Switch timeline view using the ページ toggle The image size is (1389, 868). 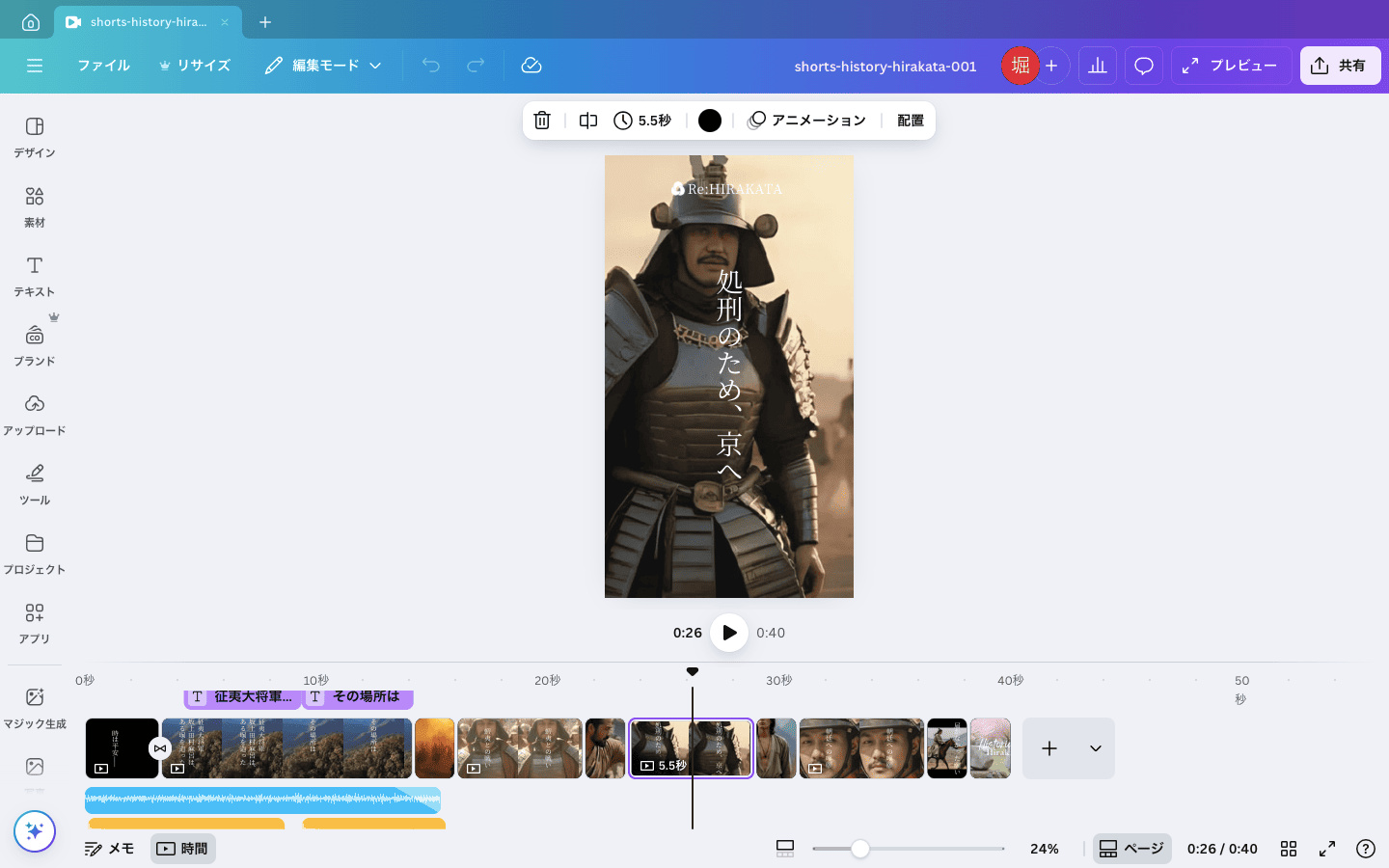point(1132,849)
